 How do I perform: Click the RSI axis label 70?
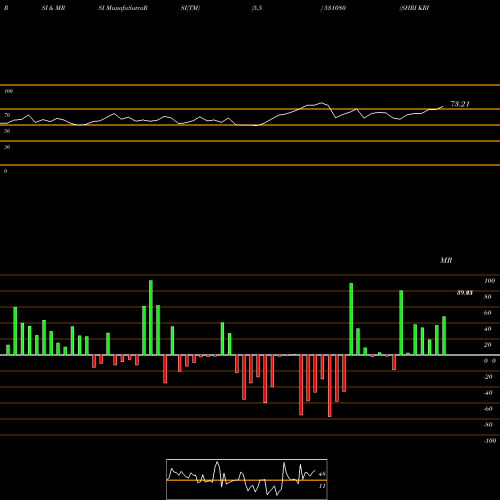(7, 115)
